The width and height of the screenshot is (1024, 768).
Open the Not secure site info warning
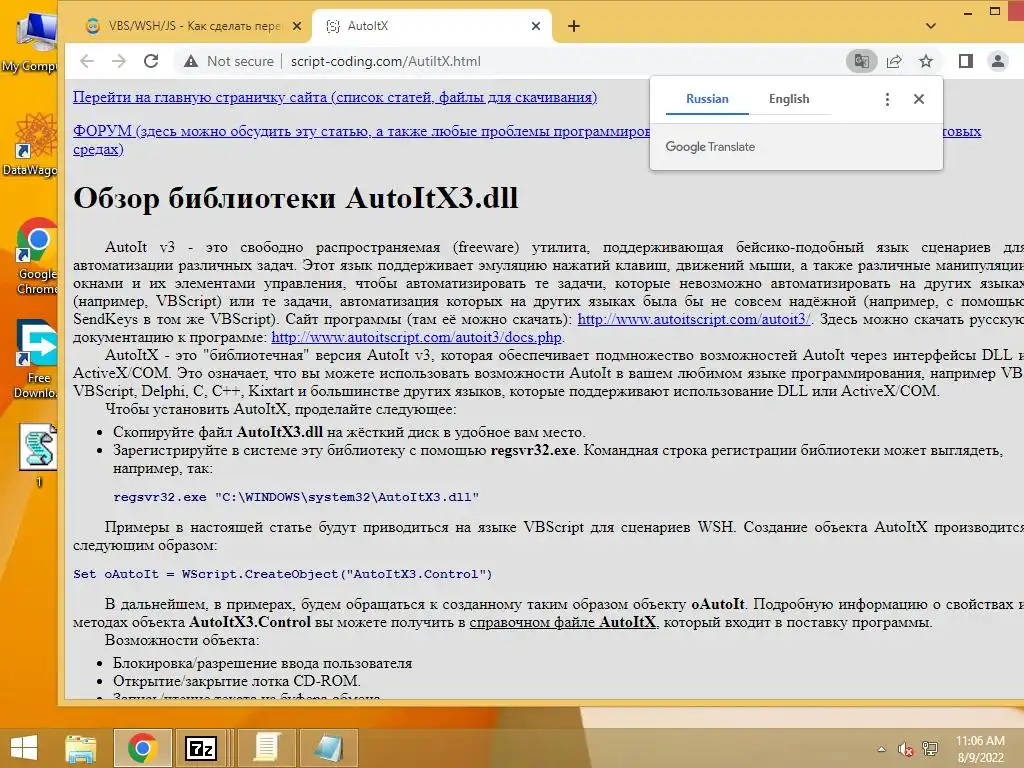coord(229,61)
